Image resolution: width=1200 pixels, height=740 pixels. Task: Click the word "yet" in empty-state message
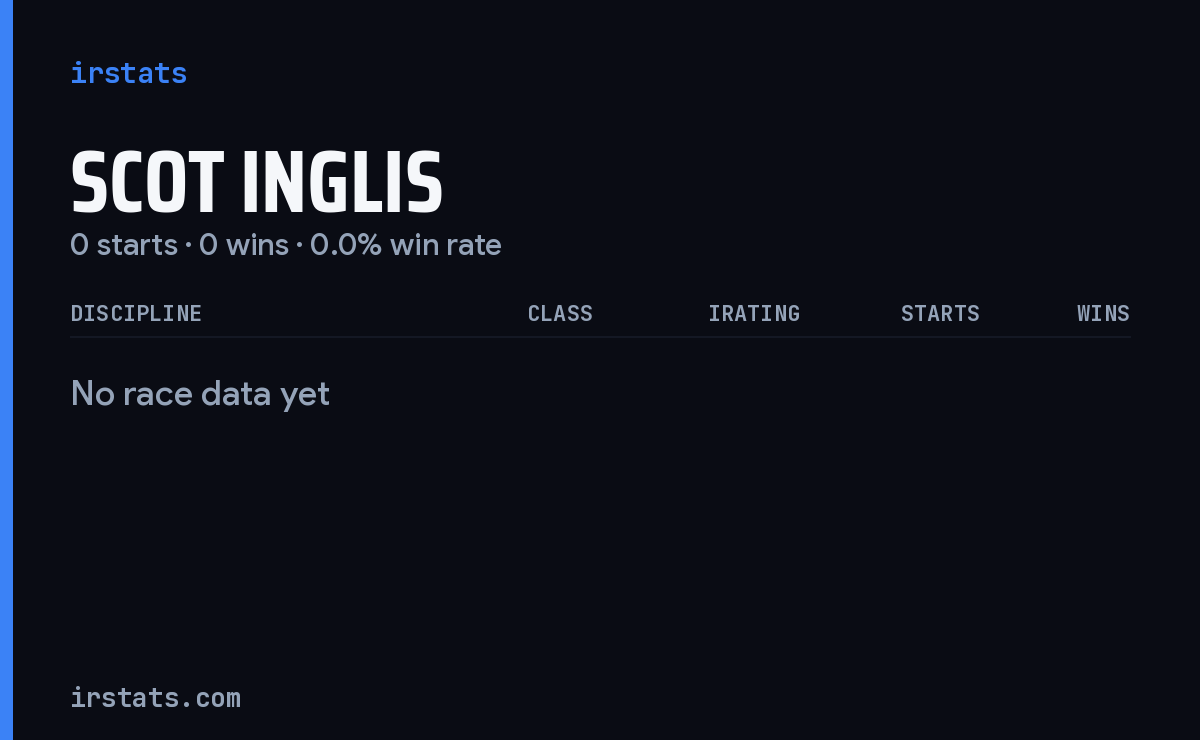click(x=305, y=394)
